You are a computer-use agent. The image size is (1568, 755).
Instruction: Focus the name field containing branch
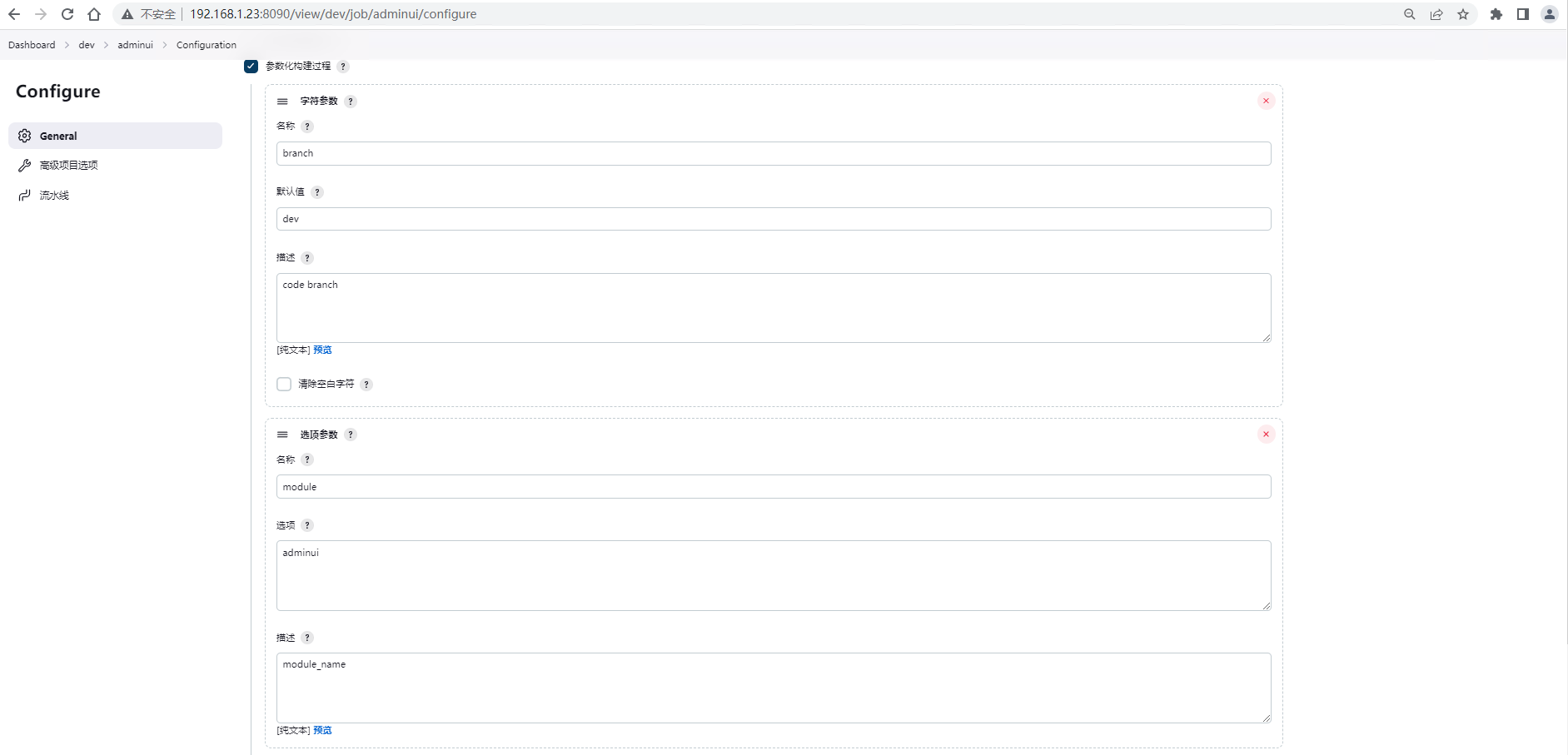[774, 153]
